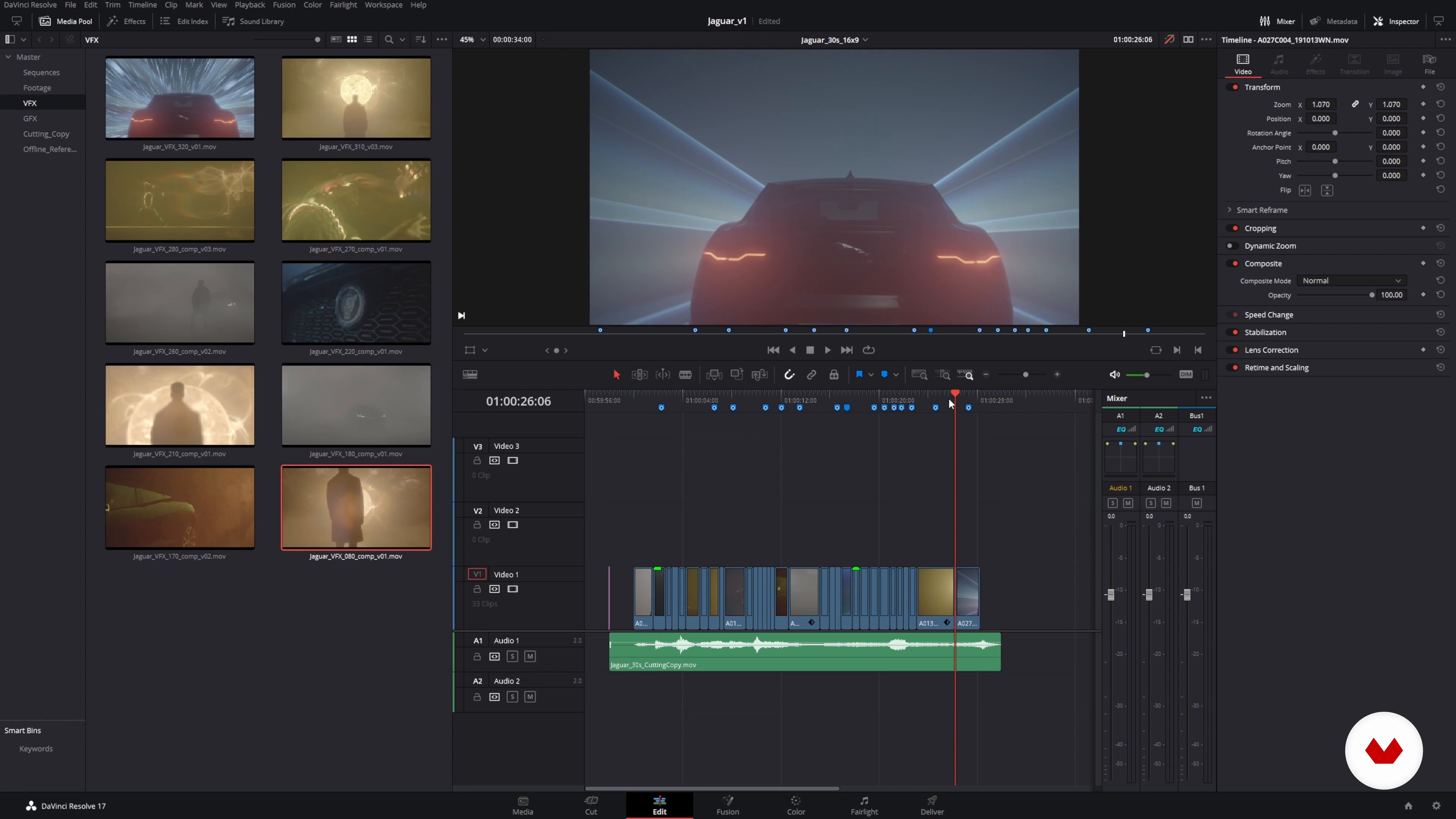Click the blue Marker icon
The image size is (1456, 819).
[x=885, y=374]
